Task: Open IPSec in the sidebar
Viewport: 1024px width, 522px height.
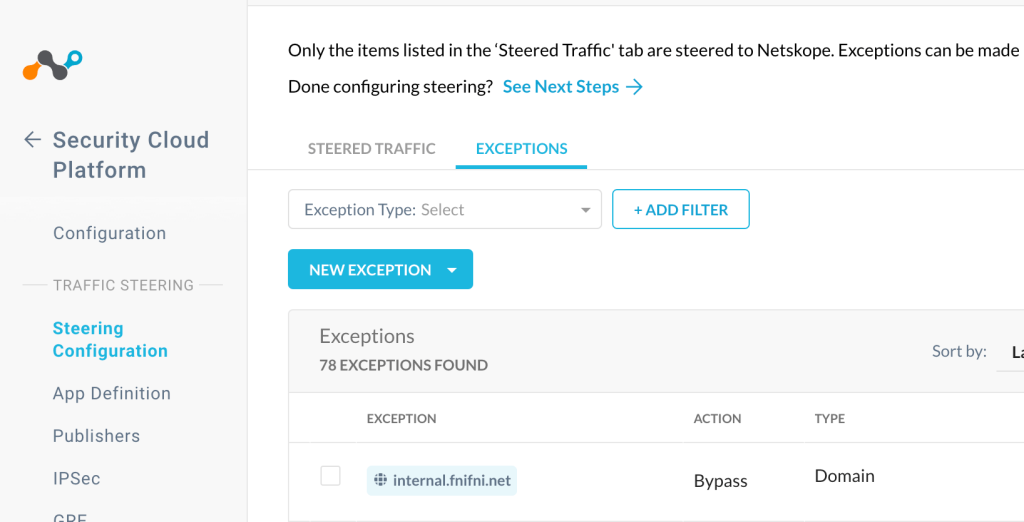Action: pyautogui.click(x=76, y=478)
